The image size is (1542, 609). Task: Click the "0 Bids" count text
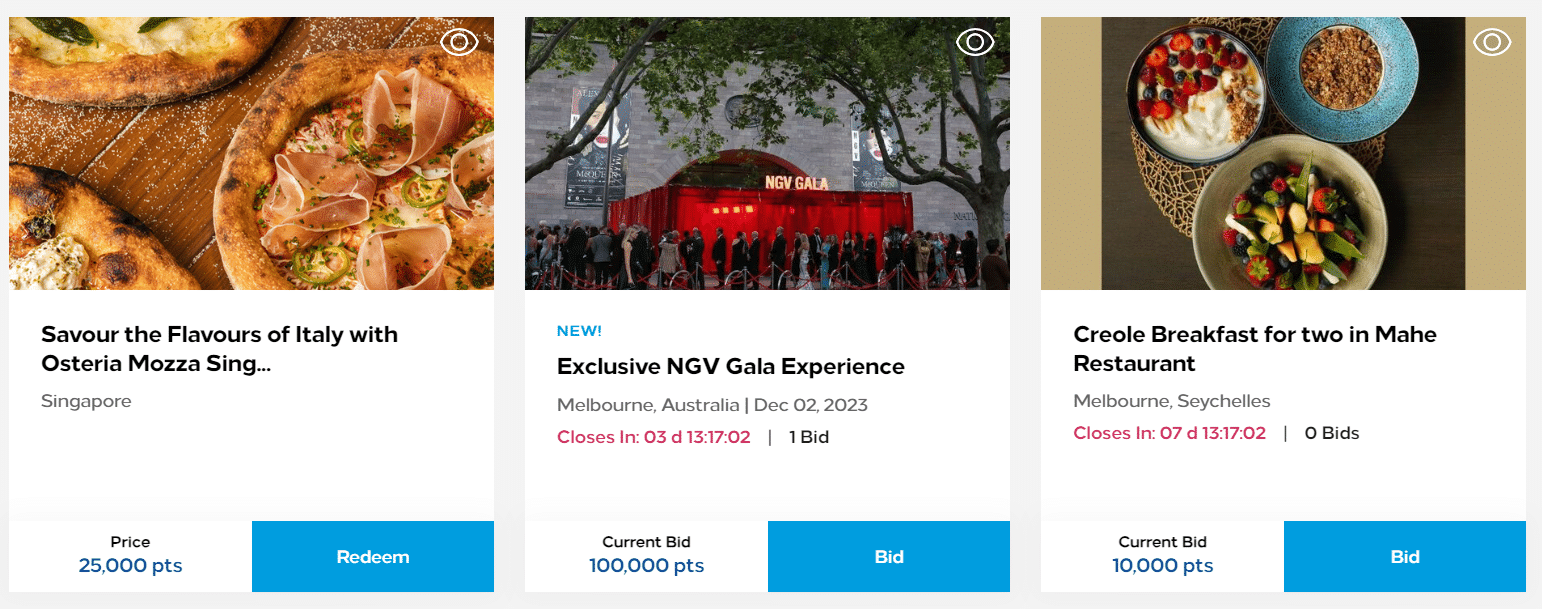pyautogui.click(x=1331, y=433)
